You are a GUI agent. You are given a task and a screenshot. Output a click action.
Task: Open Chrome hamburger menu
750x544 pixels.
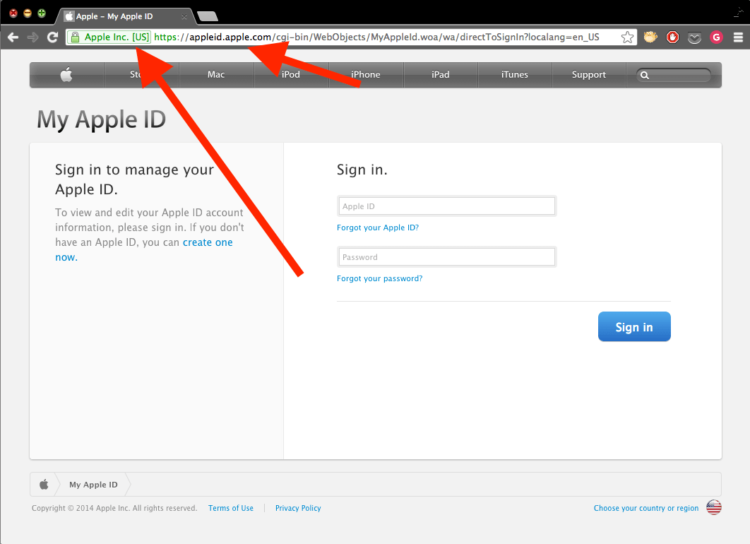pos(738,37)
